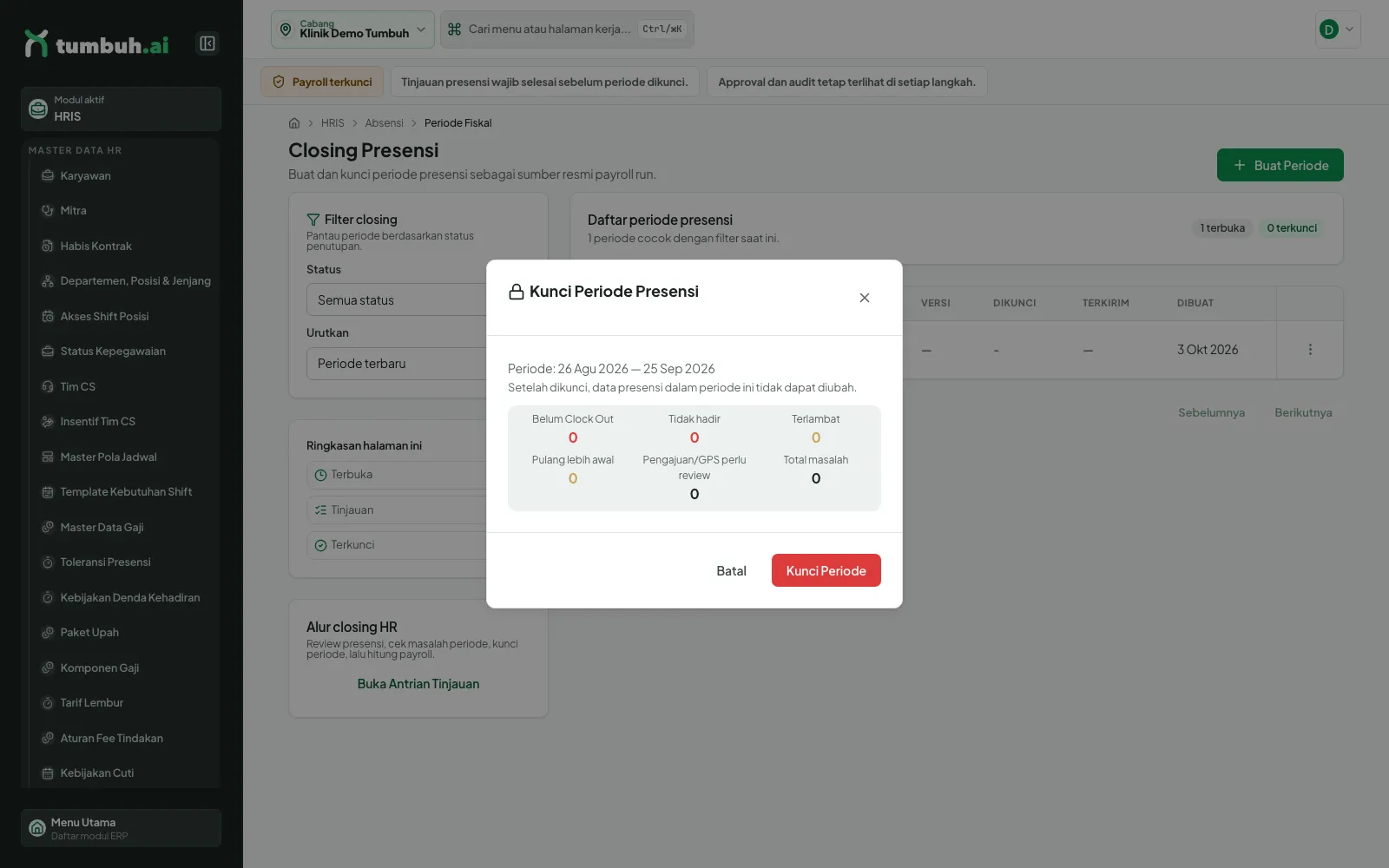Click the Modul aktif HRIS icon
Image resolution: width=1389 pixels, height=868 pixels.
38,108
